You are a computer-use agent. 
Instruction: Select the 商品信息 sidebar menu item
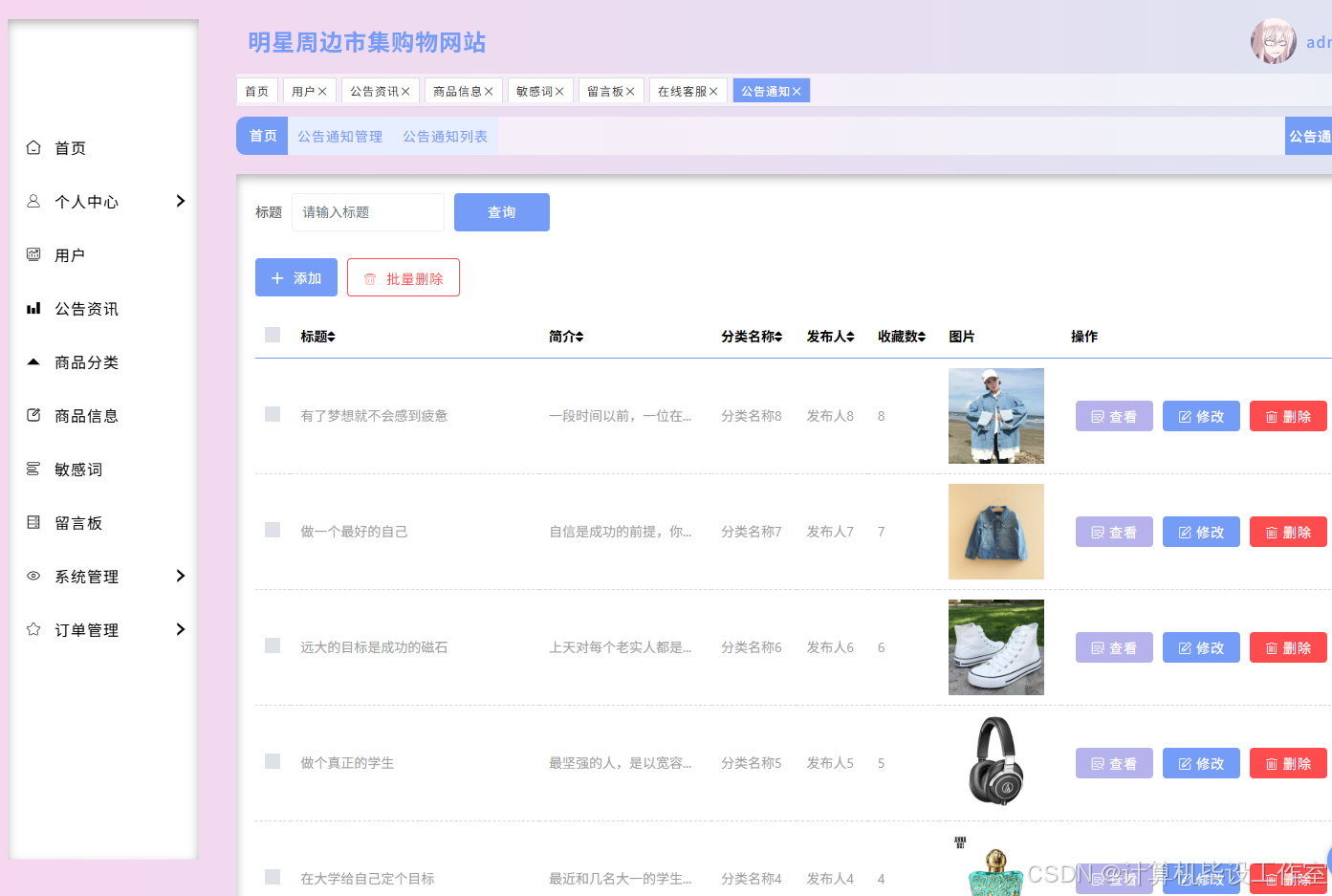click(103, 415)
